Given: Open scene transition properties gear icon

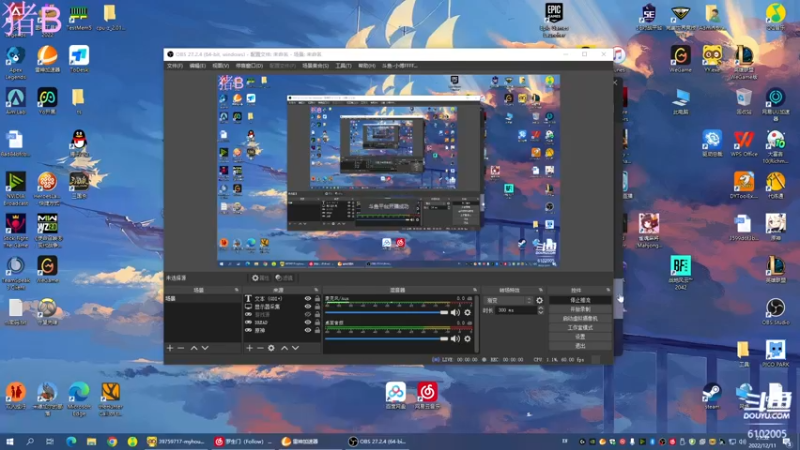Looking at the screenshot, I should (x=540, y=301).
